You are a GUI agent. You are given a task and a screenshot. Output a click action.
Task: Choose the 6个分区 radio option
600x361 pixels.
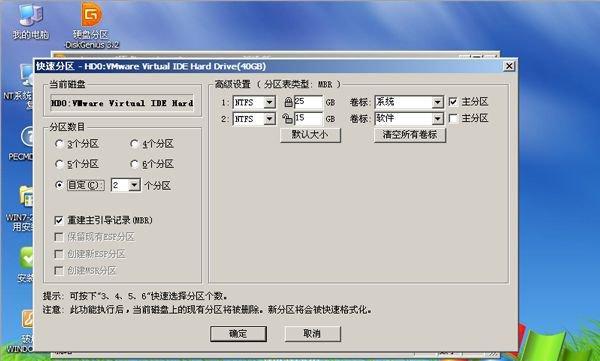point(134,164)
